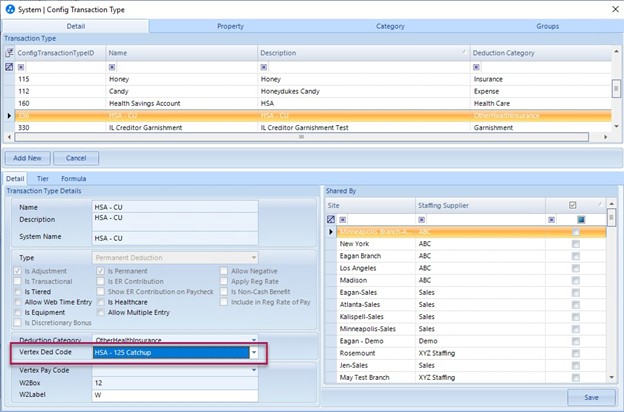The image size is (624, 412).
Task: Click the Name field showing HSA - CU
Action: click(x=175, y=207)
